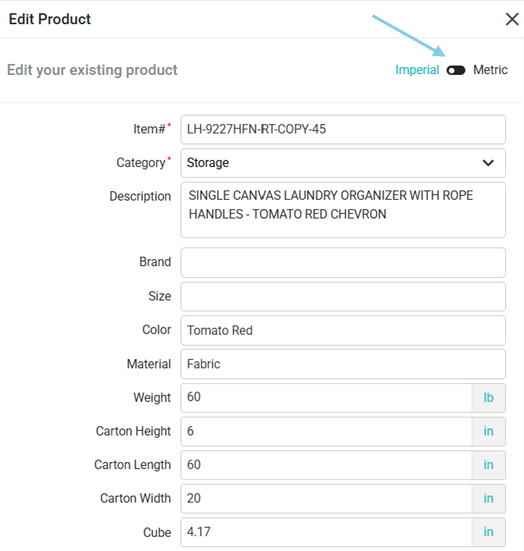
Task: Edit the Color field with Tomato Red
Action: click(x=343, y=330)
